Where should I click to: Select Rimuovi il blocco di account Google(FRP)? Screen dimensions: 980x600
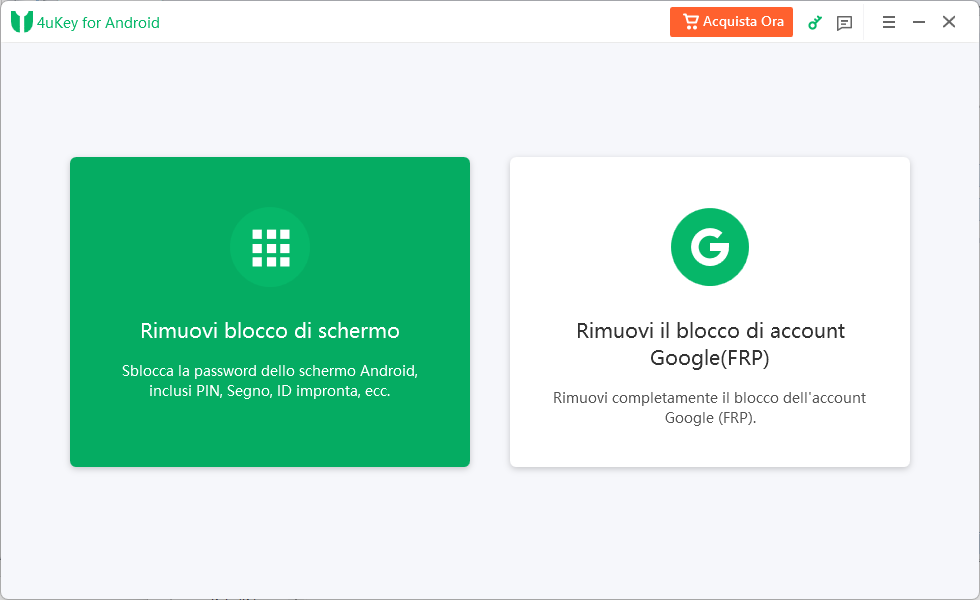tap(710, 344)
